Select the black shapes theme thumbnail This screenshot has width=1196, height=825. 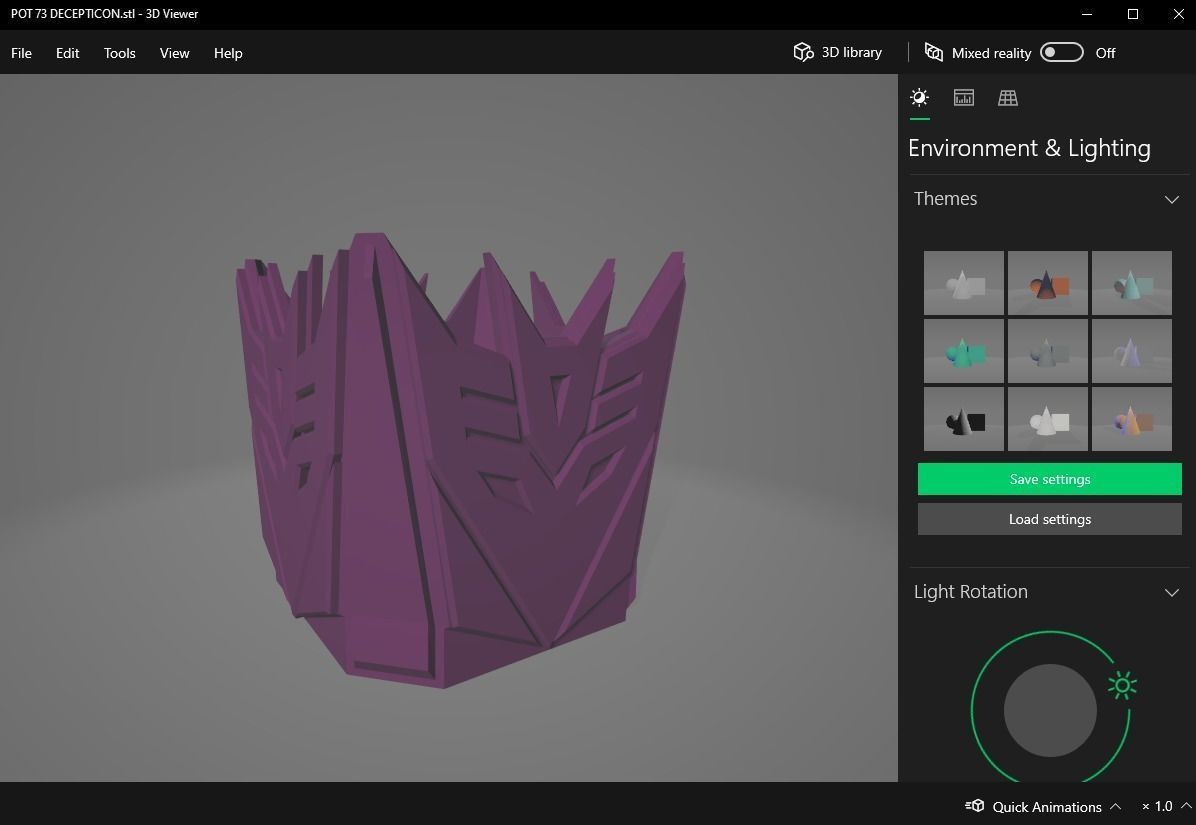(963, 419)
